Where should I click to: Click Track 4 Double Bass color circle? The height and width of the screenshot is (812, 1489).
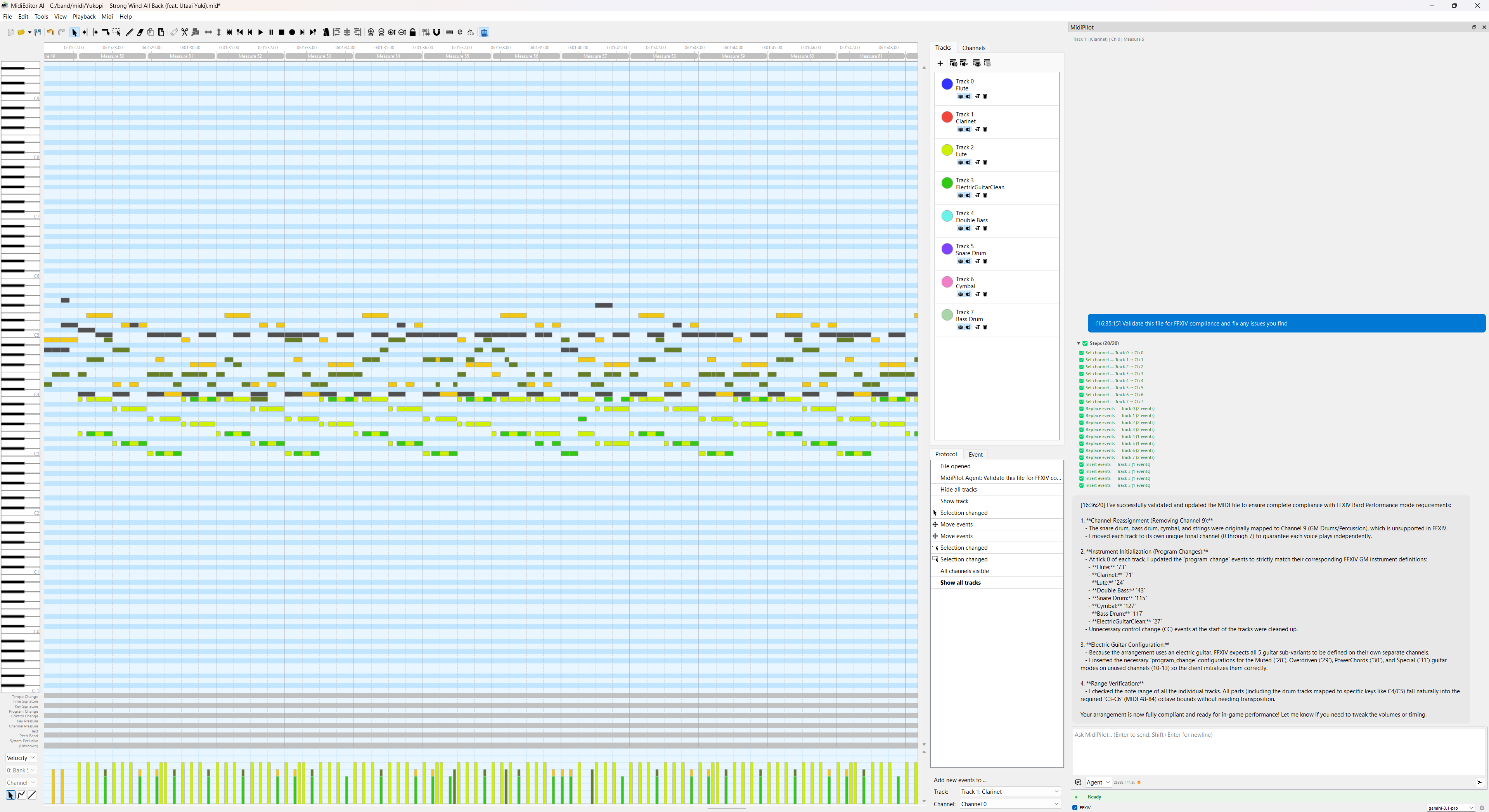pos(947,216)
